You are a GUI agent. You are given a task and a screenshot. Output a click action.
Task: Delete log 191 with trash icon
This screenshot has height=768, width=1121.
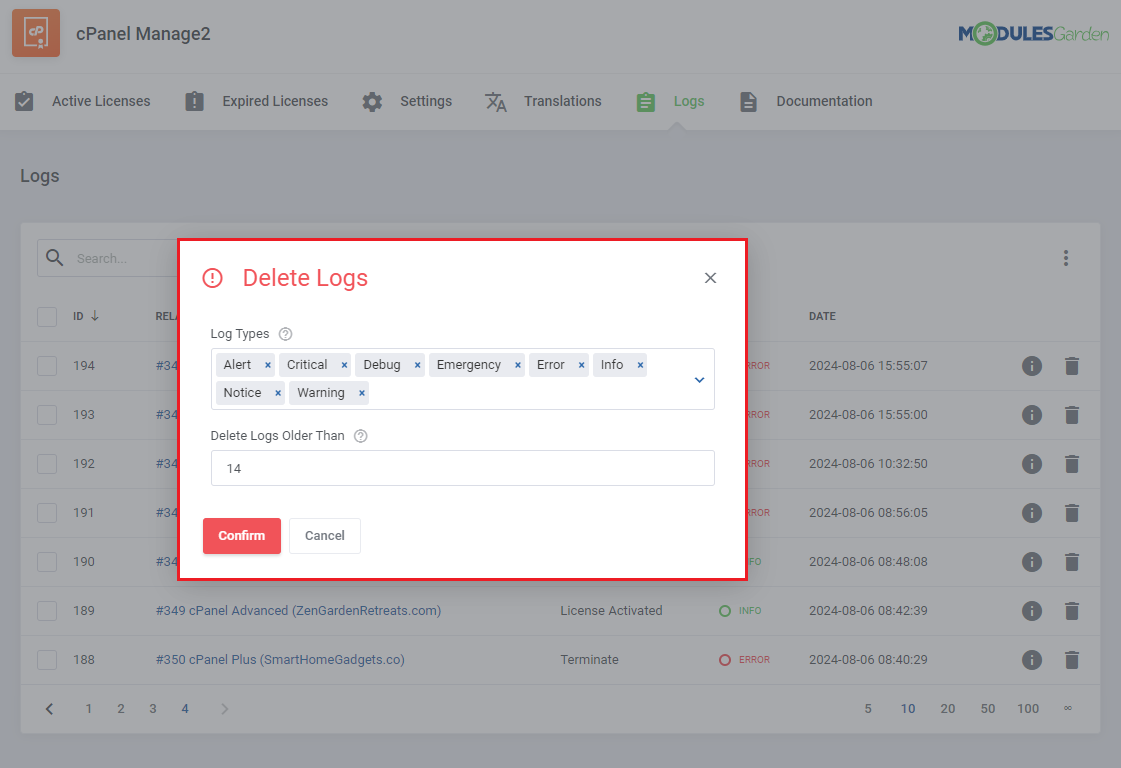tap(1072, 513)
